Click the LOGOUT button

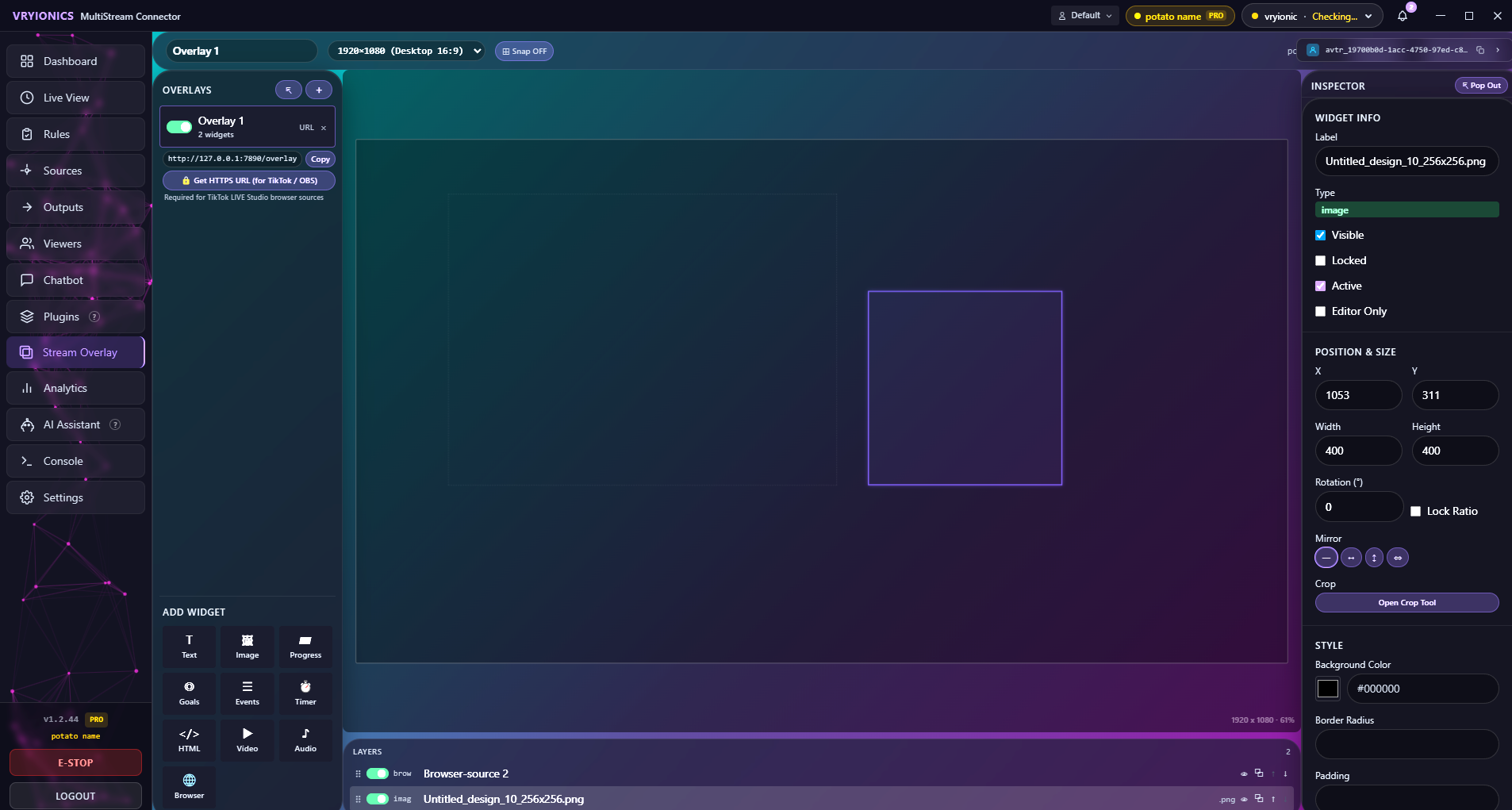point(75,796)
